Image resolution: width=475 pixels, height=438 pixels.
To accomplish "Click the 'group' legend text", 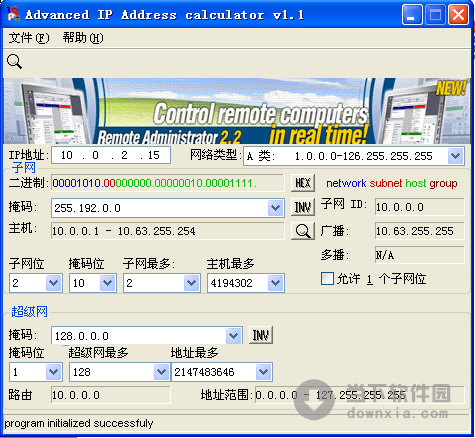I will point(443,184).
